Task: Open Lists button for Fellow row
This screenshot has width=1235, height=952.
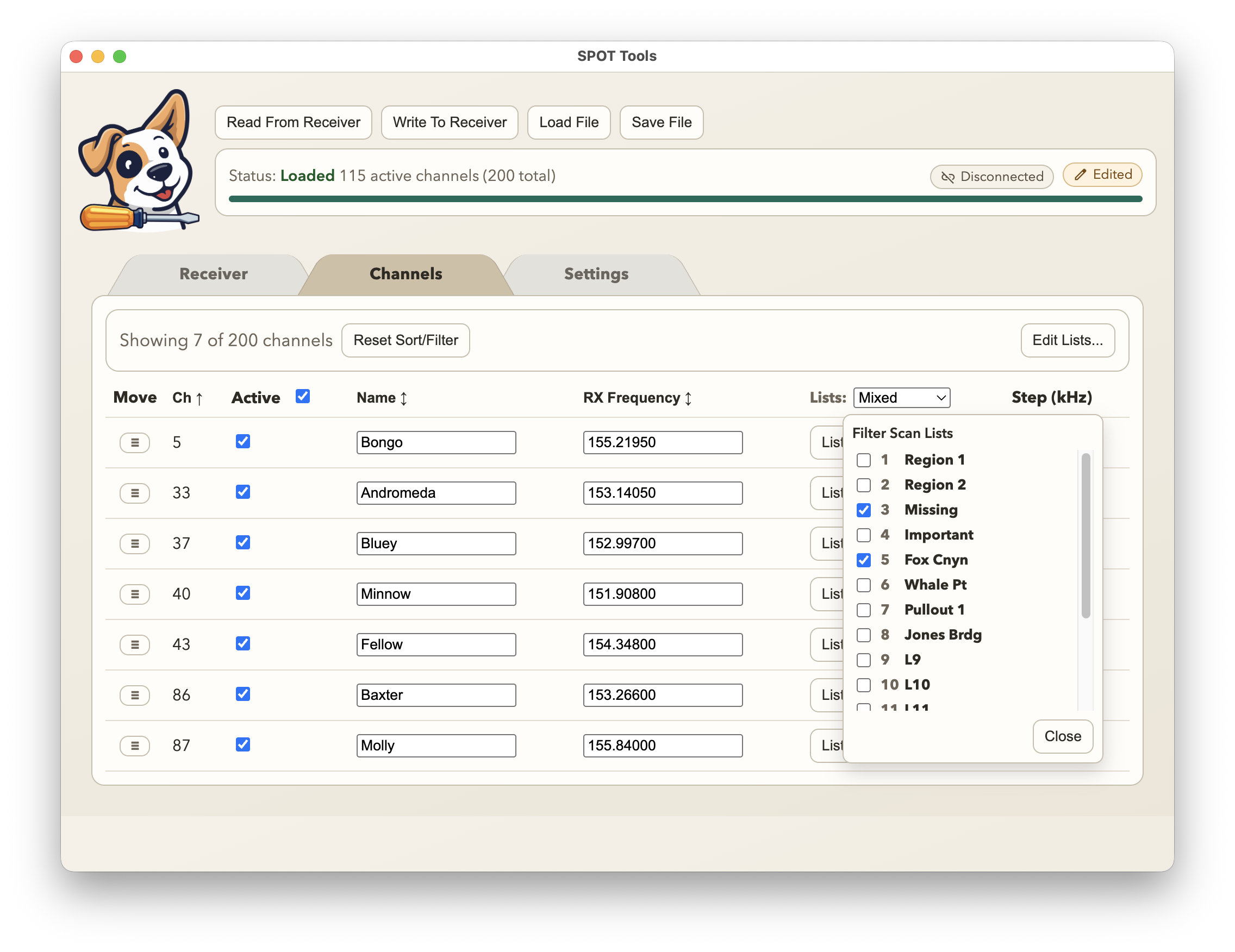Action: point(827,644)
